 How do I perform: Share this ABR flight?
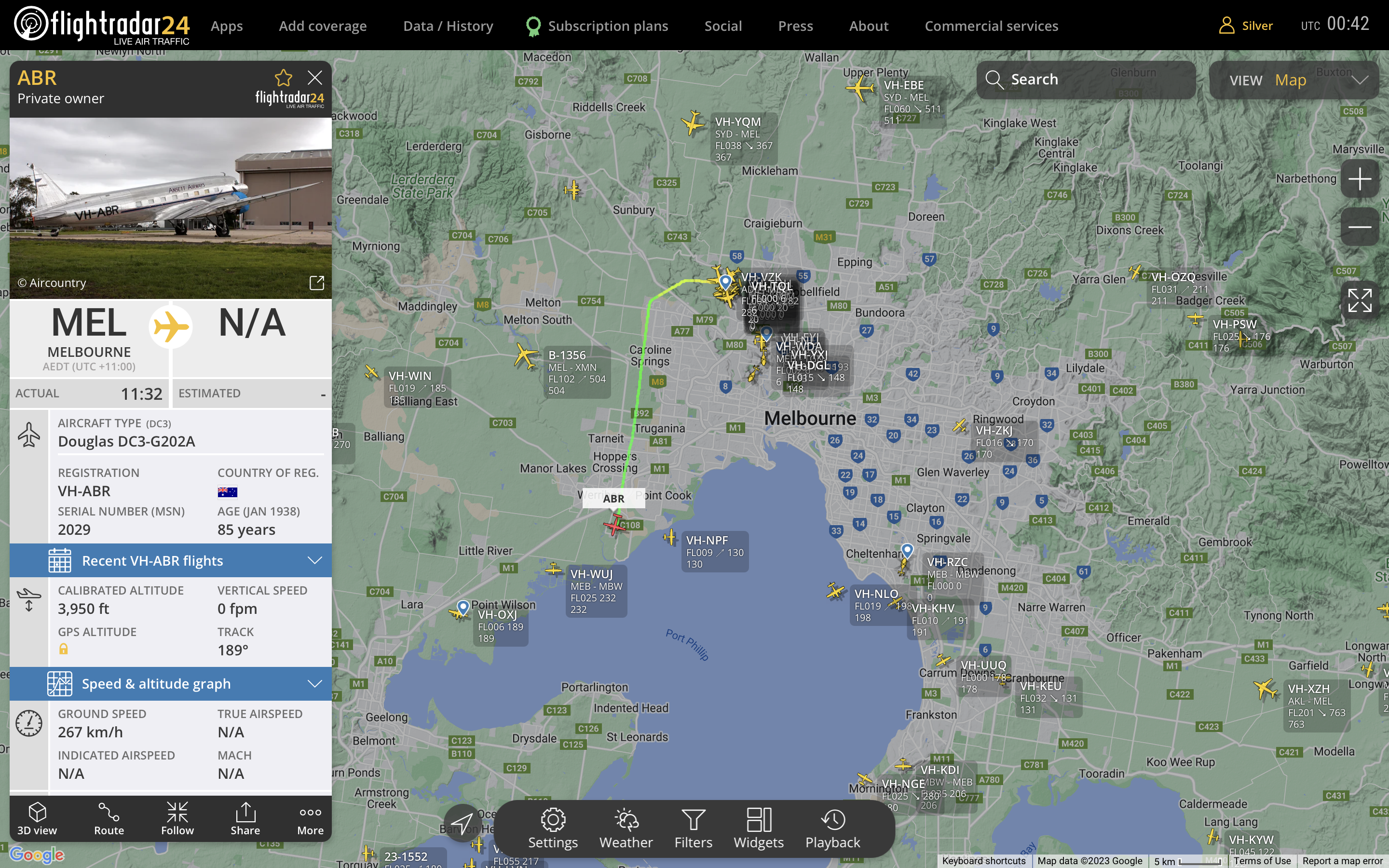245,819
